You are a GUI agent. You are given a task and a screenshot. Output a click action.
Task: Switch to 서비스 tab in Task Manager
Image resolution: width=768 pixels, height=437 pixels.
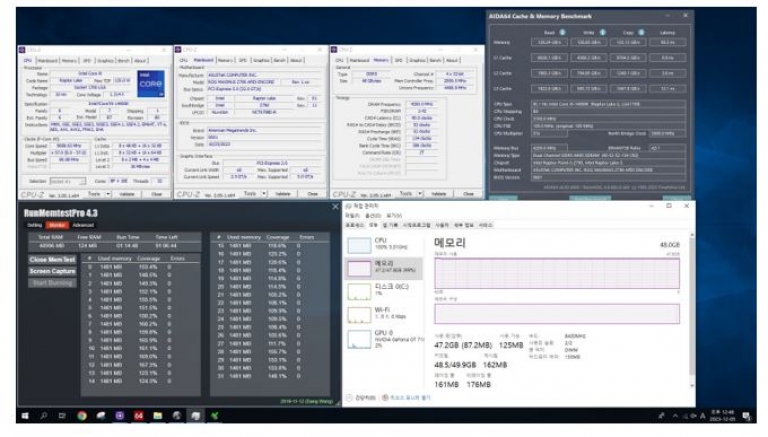[485, 225]
